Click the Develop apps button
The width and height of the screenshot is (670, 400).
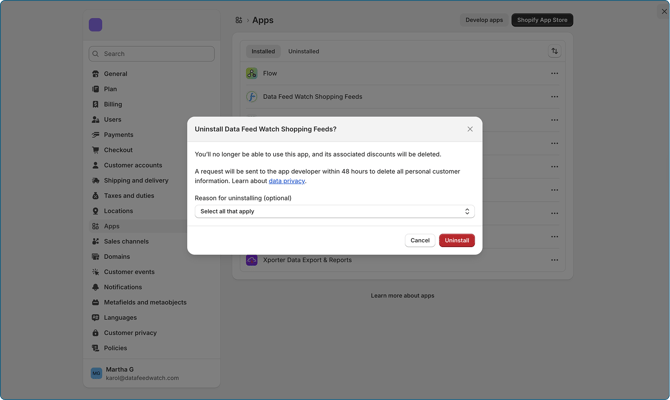tap(484, 20)
